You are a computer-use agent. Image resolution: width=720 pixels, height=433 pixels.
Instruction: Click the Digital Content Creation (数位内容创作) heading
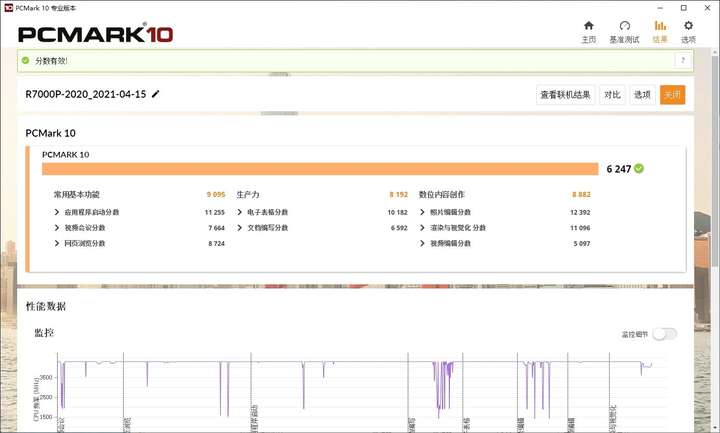coord(442,195)
